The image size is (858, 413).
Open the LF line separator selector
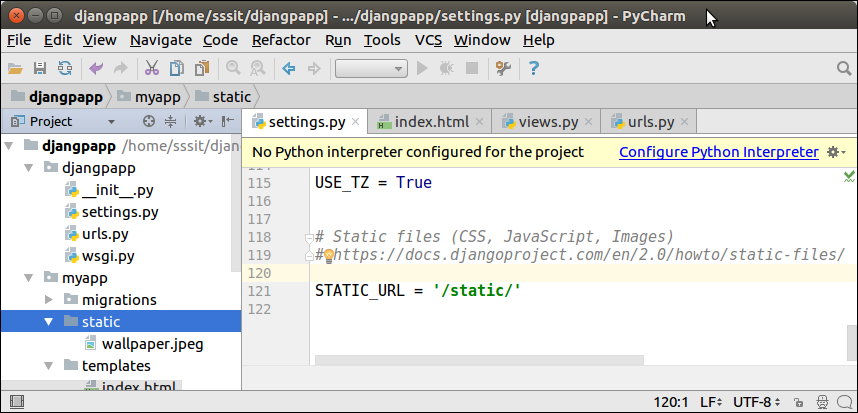point(709,403)
